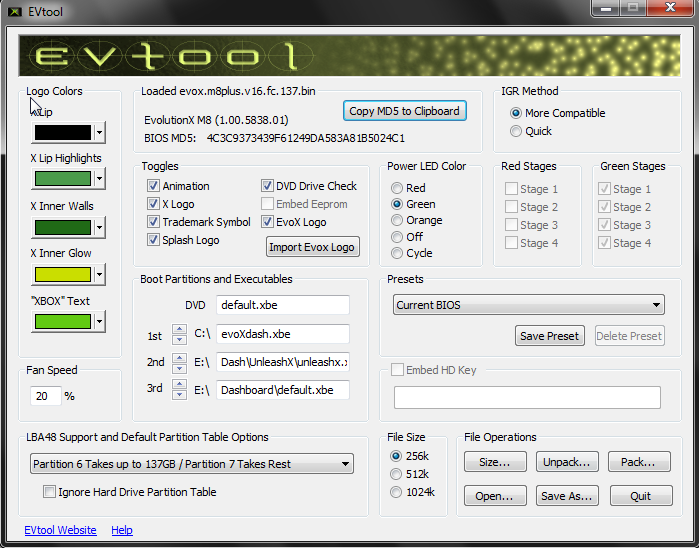Open the "XBOX" Text color dropdown arrow
699x548 pixels.
pos(99,321)
